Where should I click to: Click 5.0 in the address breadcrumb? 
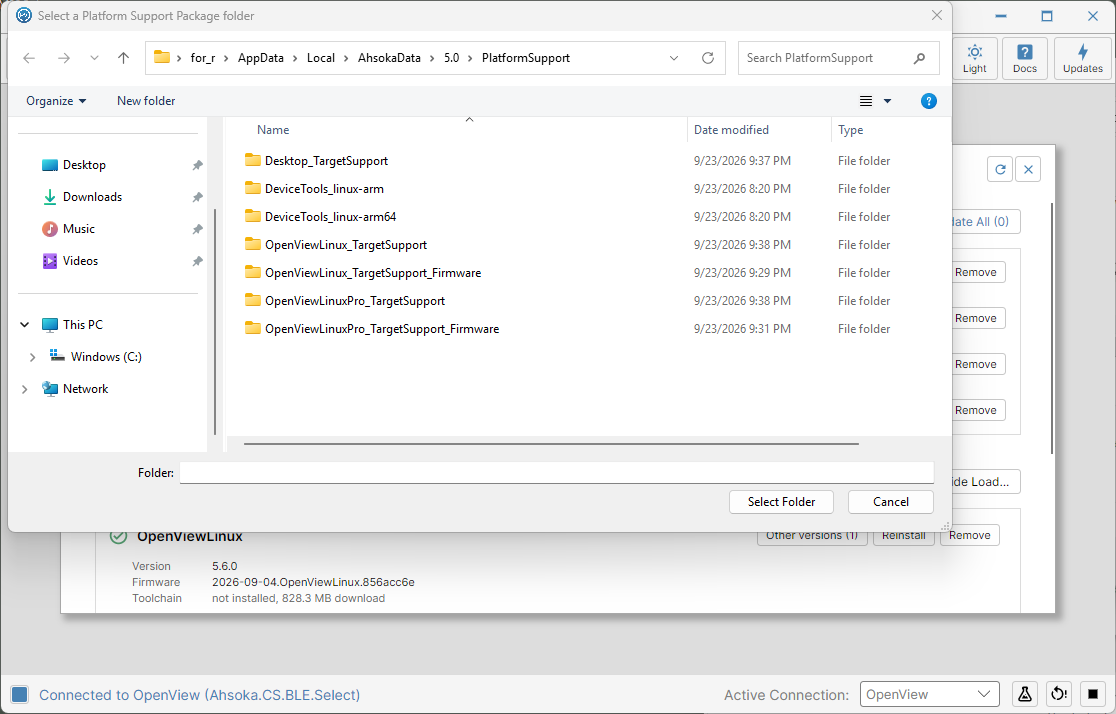[451, 58]
